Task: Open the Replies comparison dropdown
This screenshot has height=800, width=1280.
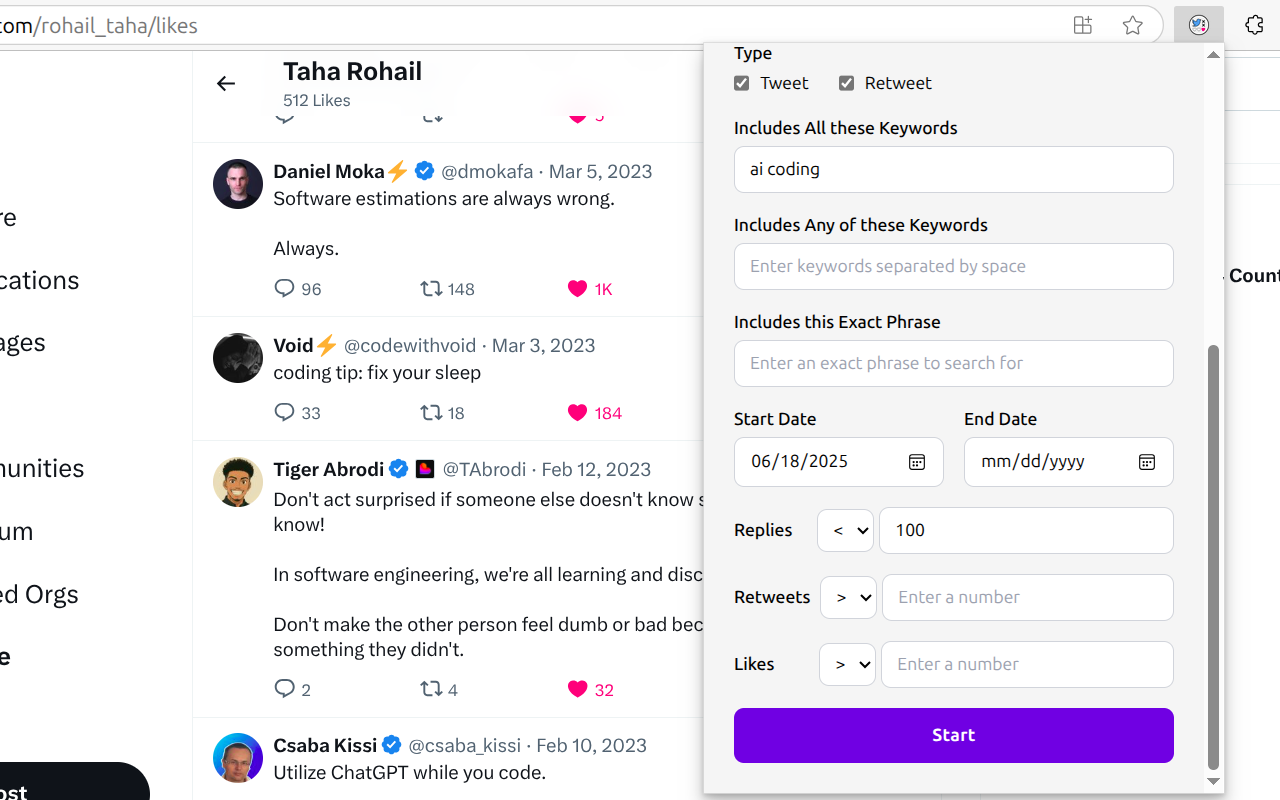Action: coord(845,530)
